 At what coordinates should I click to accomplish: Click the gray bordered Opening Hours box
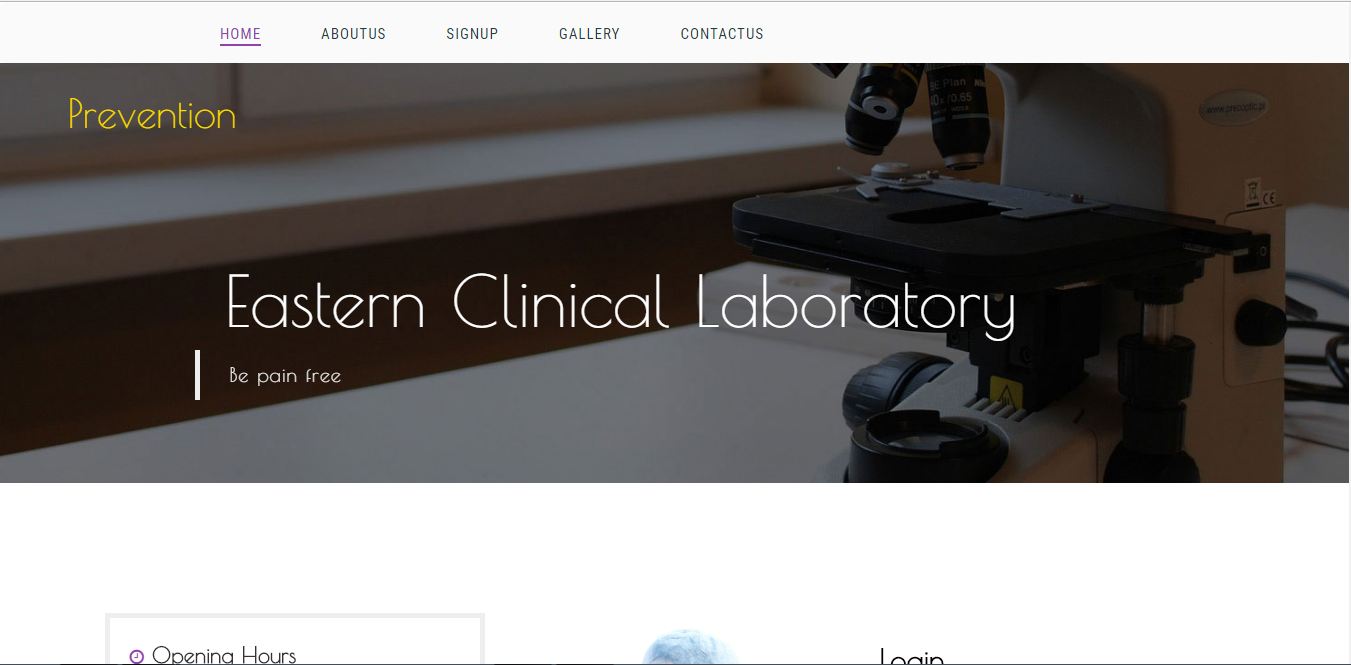tap(295, 639)
